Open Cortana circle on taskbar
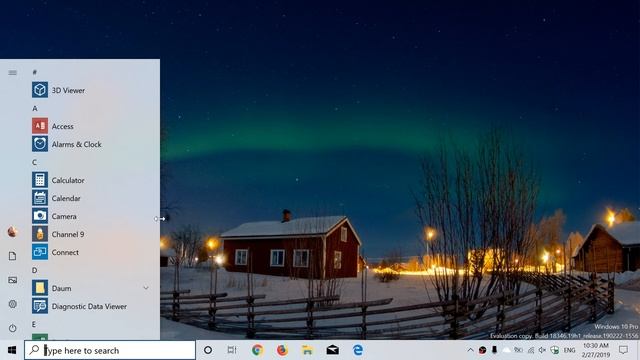 point(208,350)
